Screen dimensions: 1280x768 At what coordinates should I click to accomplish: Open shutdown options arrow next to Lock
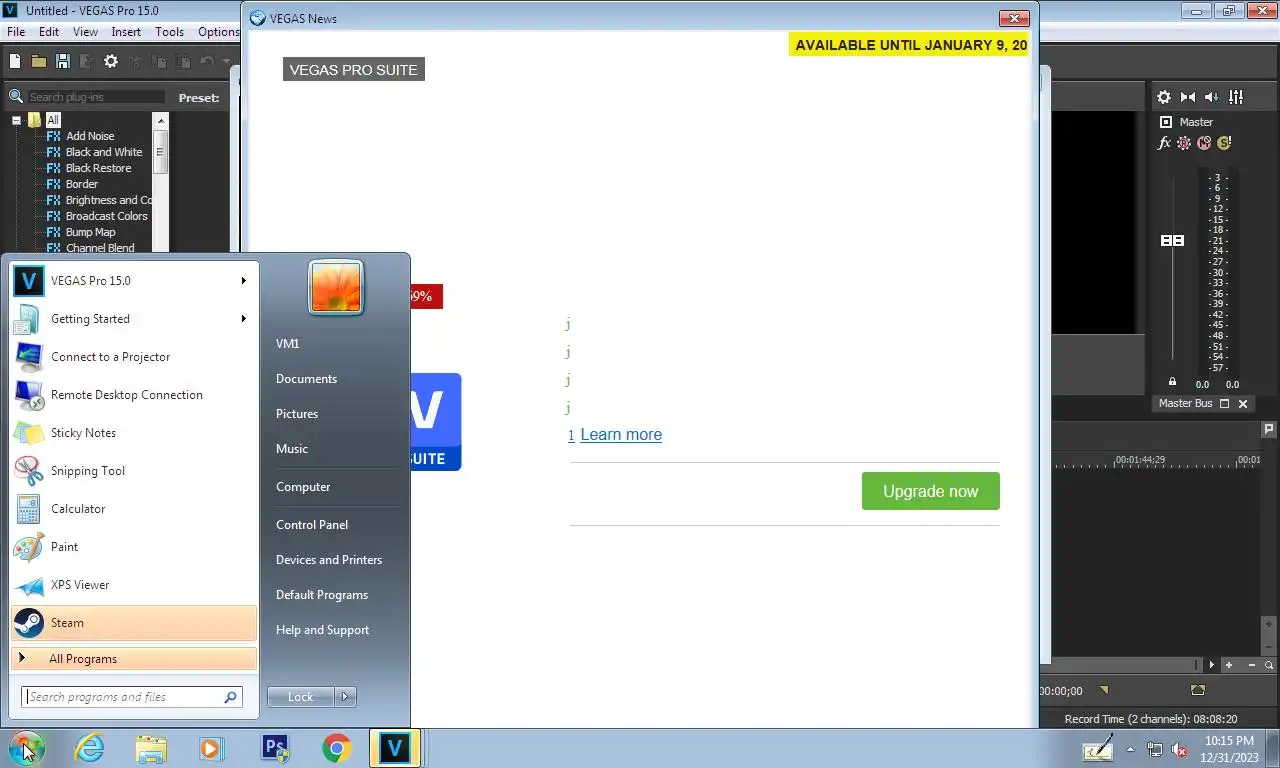(345, 697)
